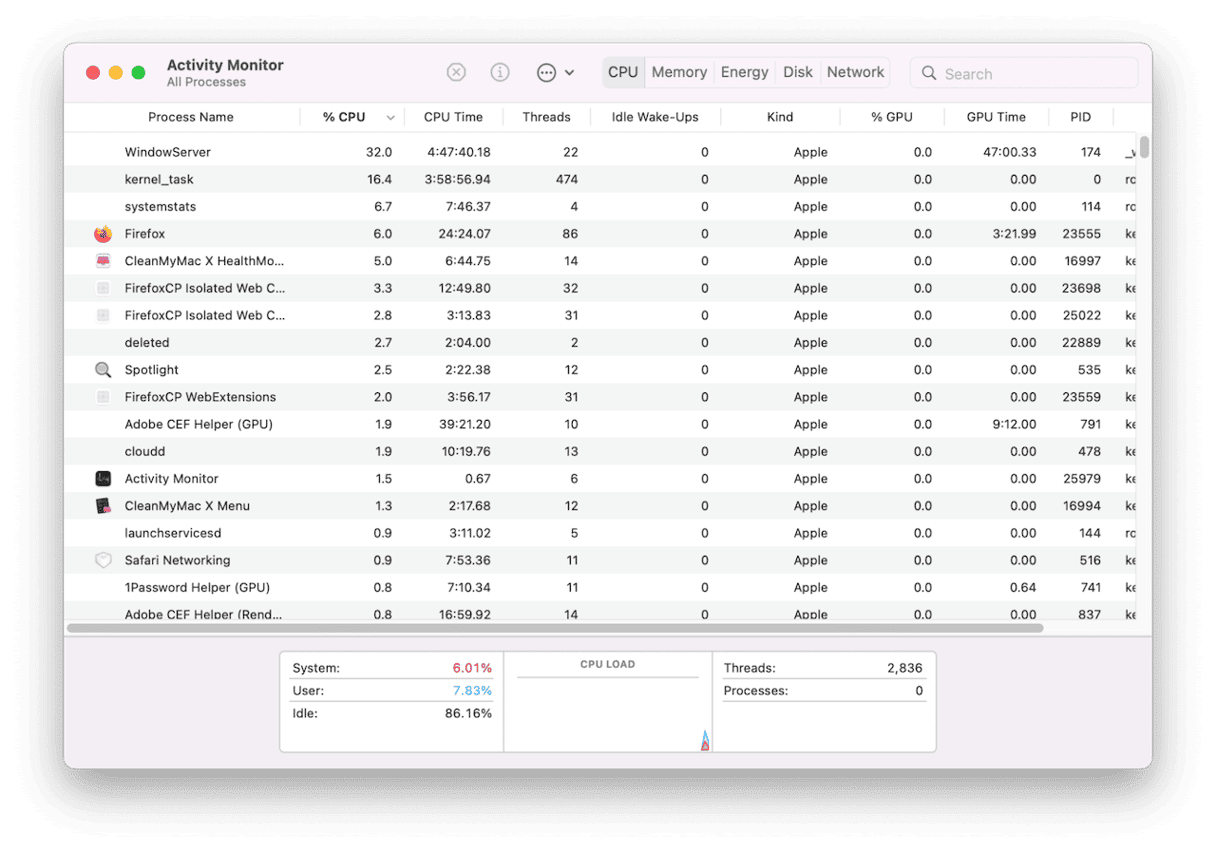Screen dimensions: 1216x853
Task: Sort by Process Name column header
Action: (x=191, y=117)
